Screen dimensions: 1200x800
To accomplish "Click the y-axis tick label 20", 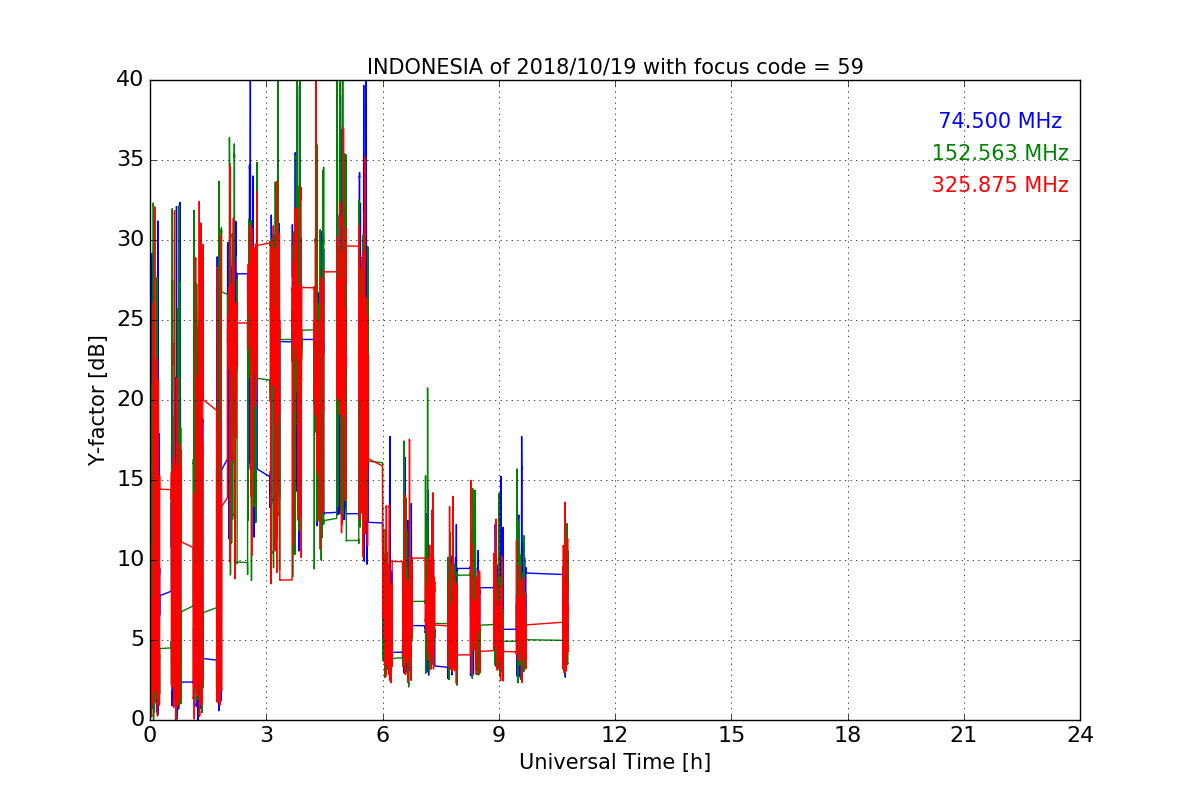I will point(130,400).
